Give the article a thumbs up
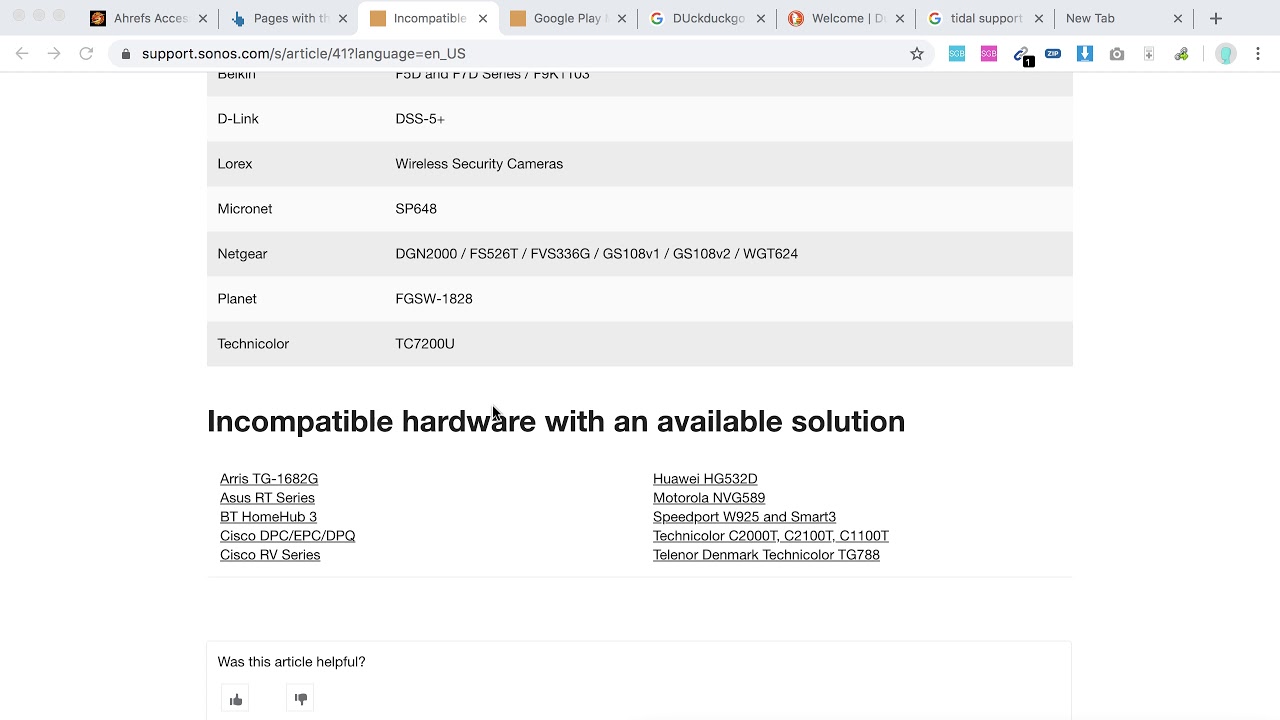The image size is (1280, 720). [x=236, y=699]
